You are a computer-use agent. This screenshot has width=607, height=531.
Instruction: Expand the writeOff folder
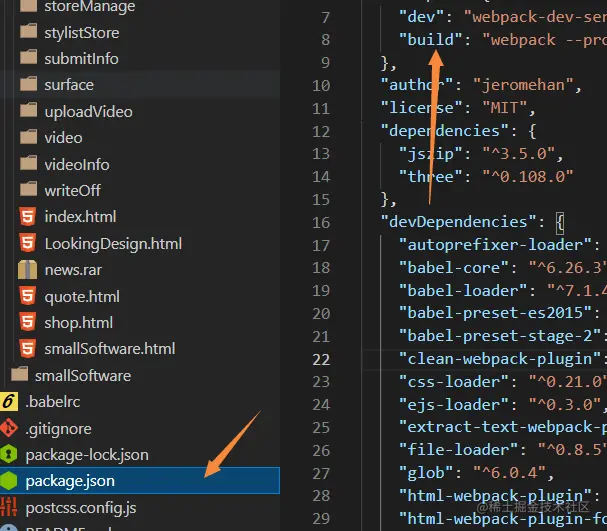pyautogui.click(x=72, y=190)
